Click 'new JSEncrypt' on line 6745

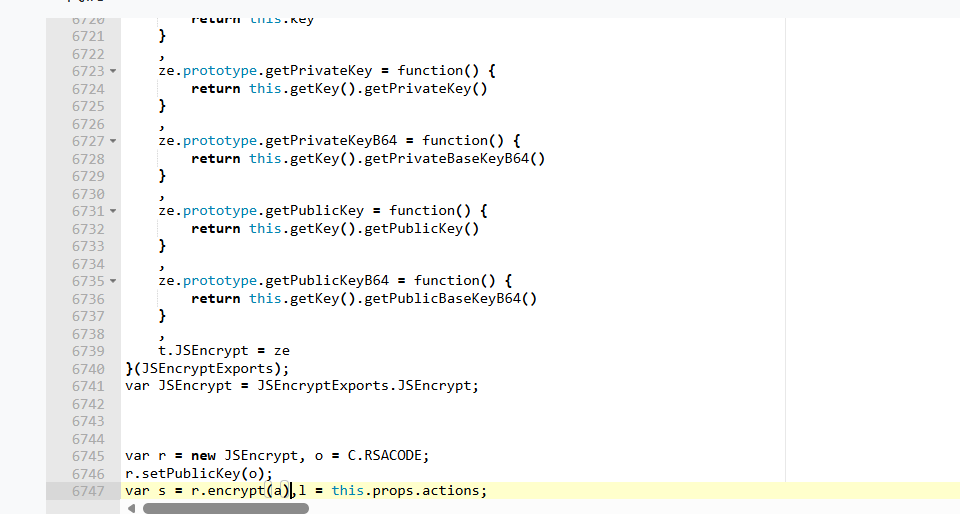point(244,456)
